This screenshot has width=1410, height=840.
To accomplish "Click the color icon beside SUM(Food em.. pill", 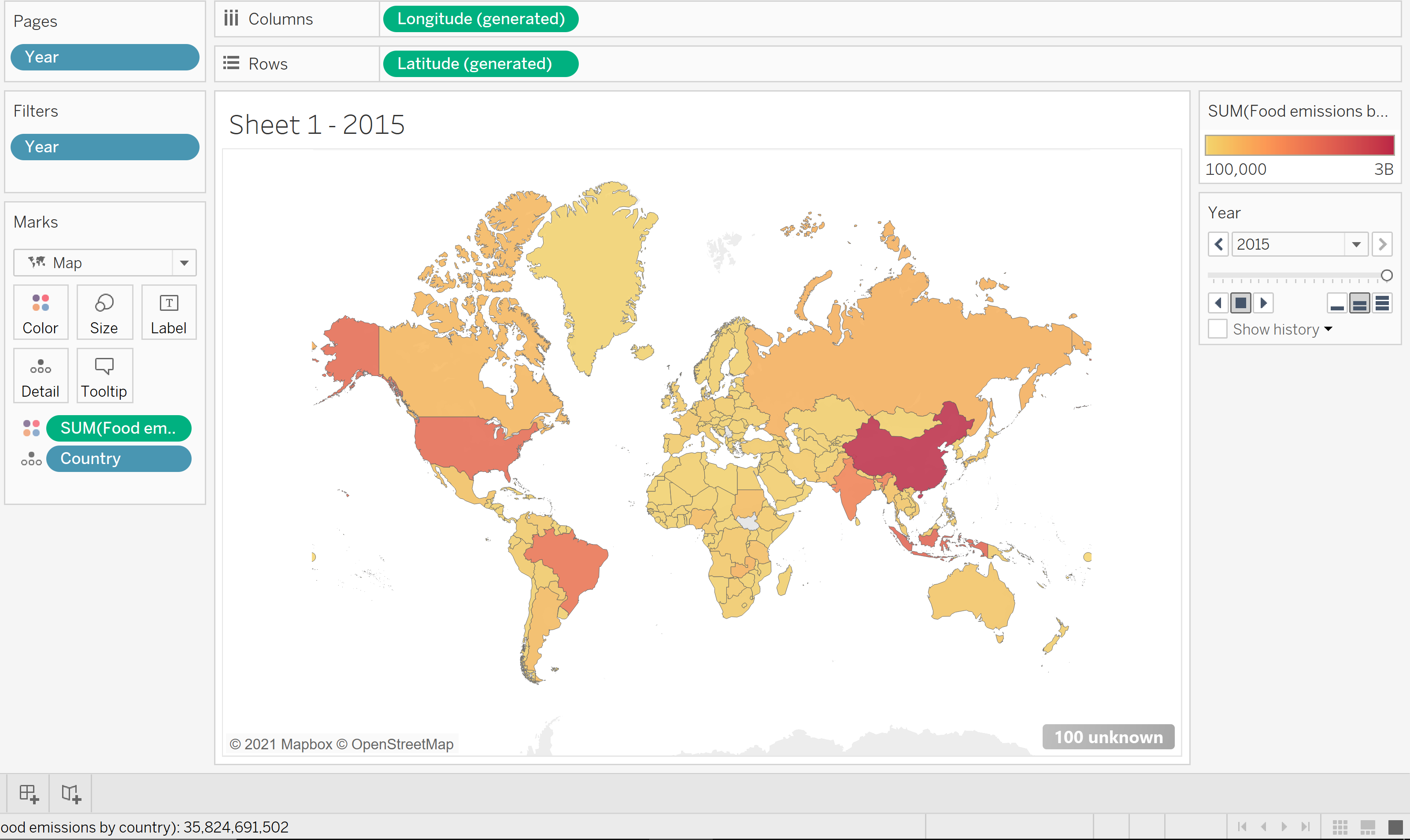I will pos(32,428).
